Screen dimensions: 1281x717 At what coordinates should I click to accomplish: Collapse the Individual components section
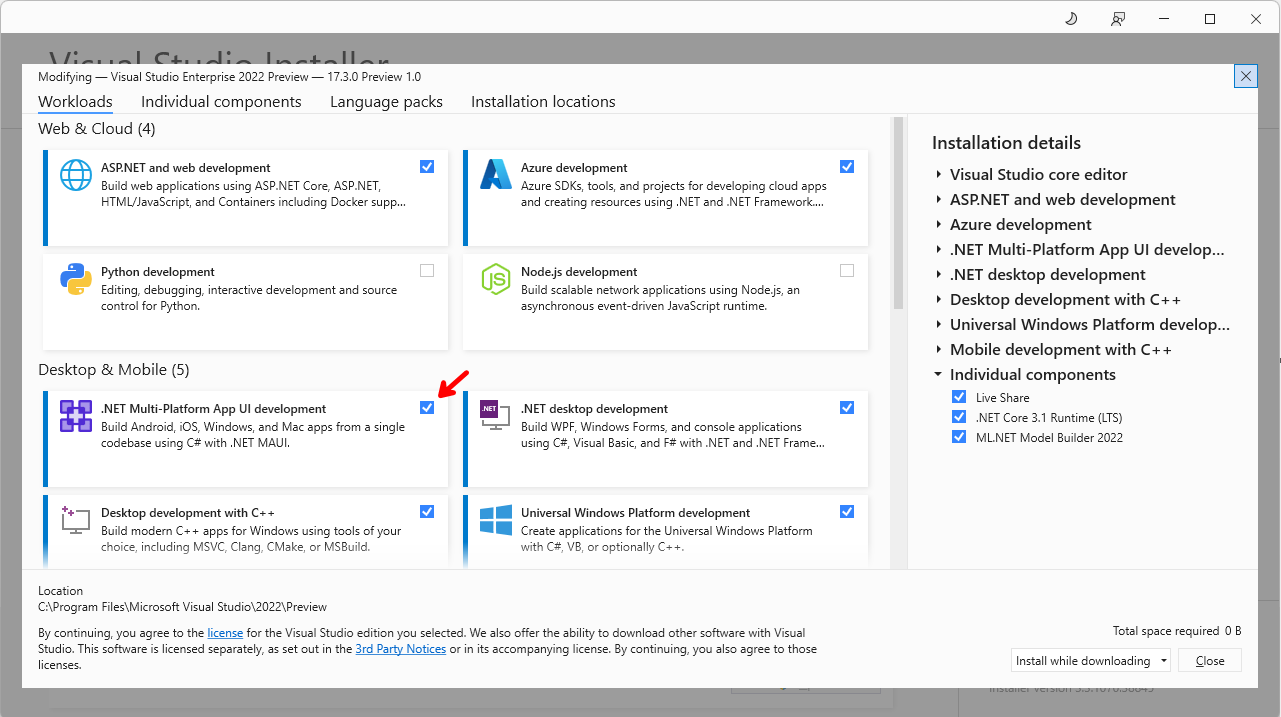coord(939,375)
